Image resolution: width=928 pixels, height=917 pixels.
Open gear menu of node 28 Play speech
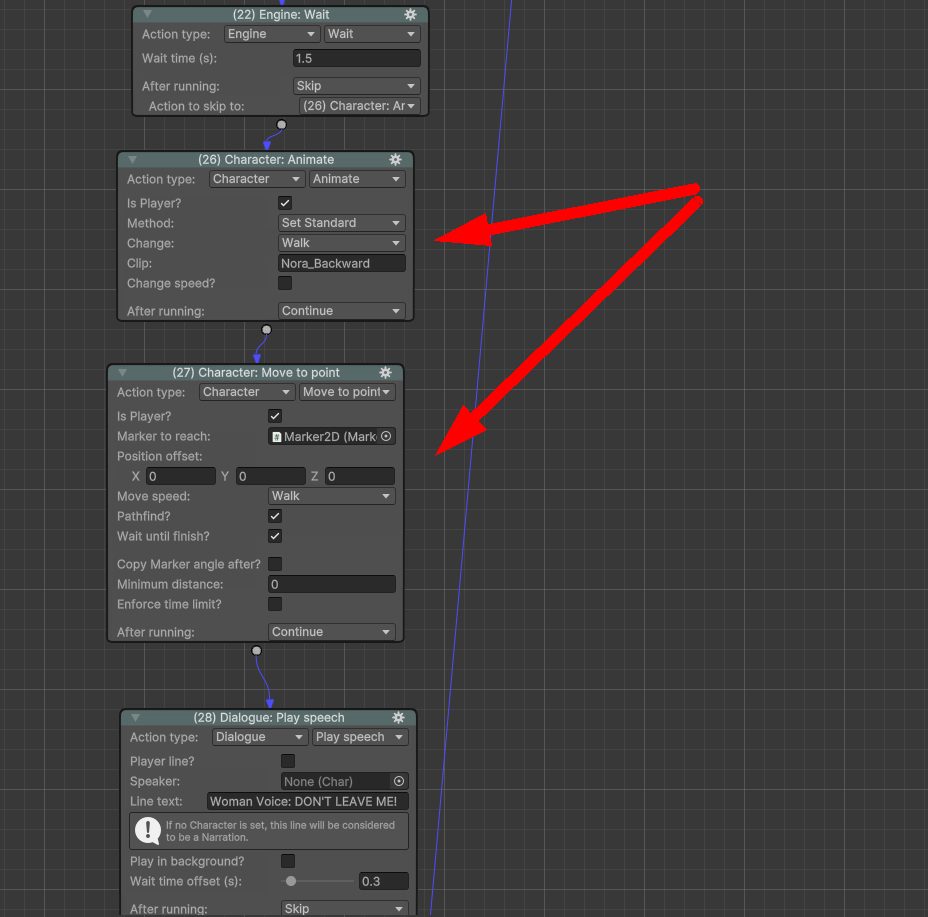(x=399, y=717)
